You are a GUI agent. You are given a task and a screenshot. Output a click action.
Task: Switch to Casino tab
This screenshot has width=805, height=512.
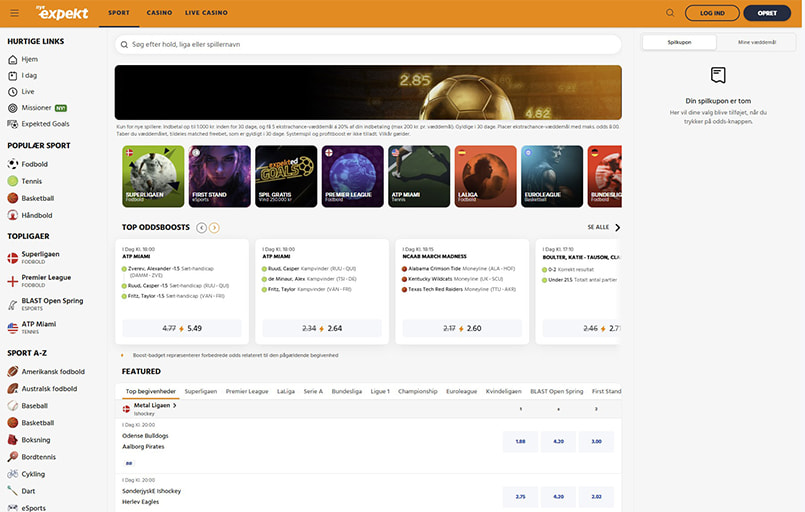coord(159,13)
